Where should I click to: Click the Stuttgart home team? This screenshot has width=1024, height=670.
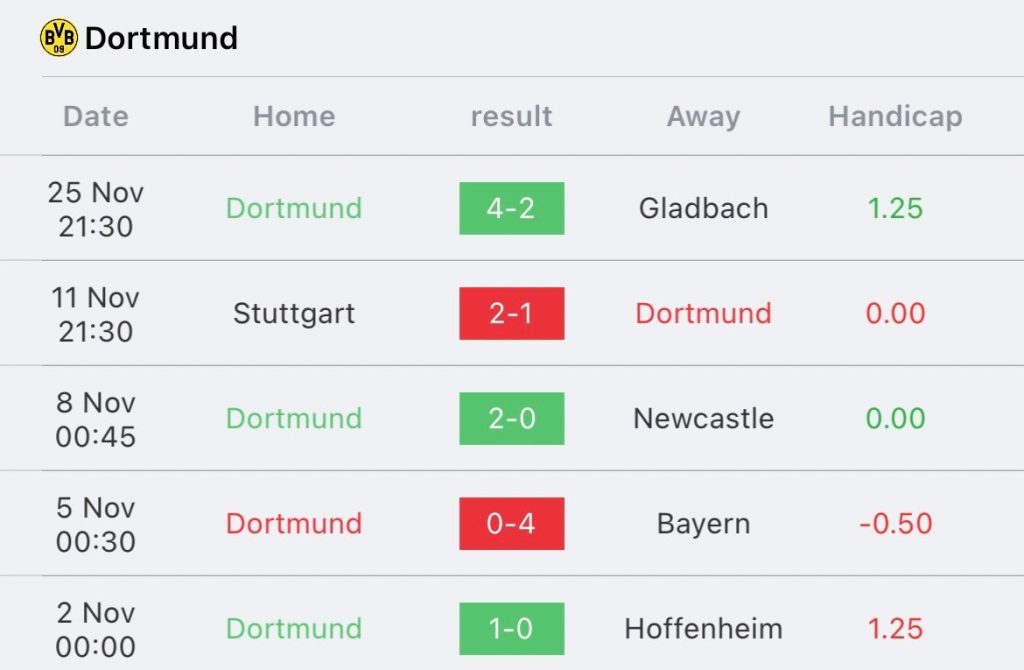coord(294,314)
